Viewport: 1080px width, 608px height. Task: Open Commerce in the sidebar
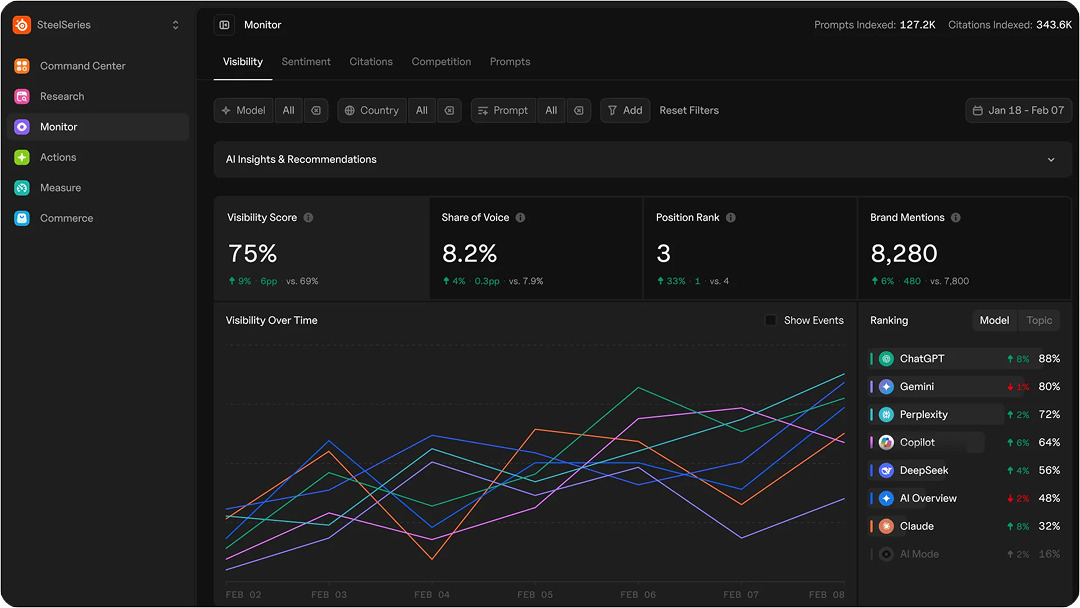[98, 218]
